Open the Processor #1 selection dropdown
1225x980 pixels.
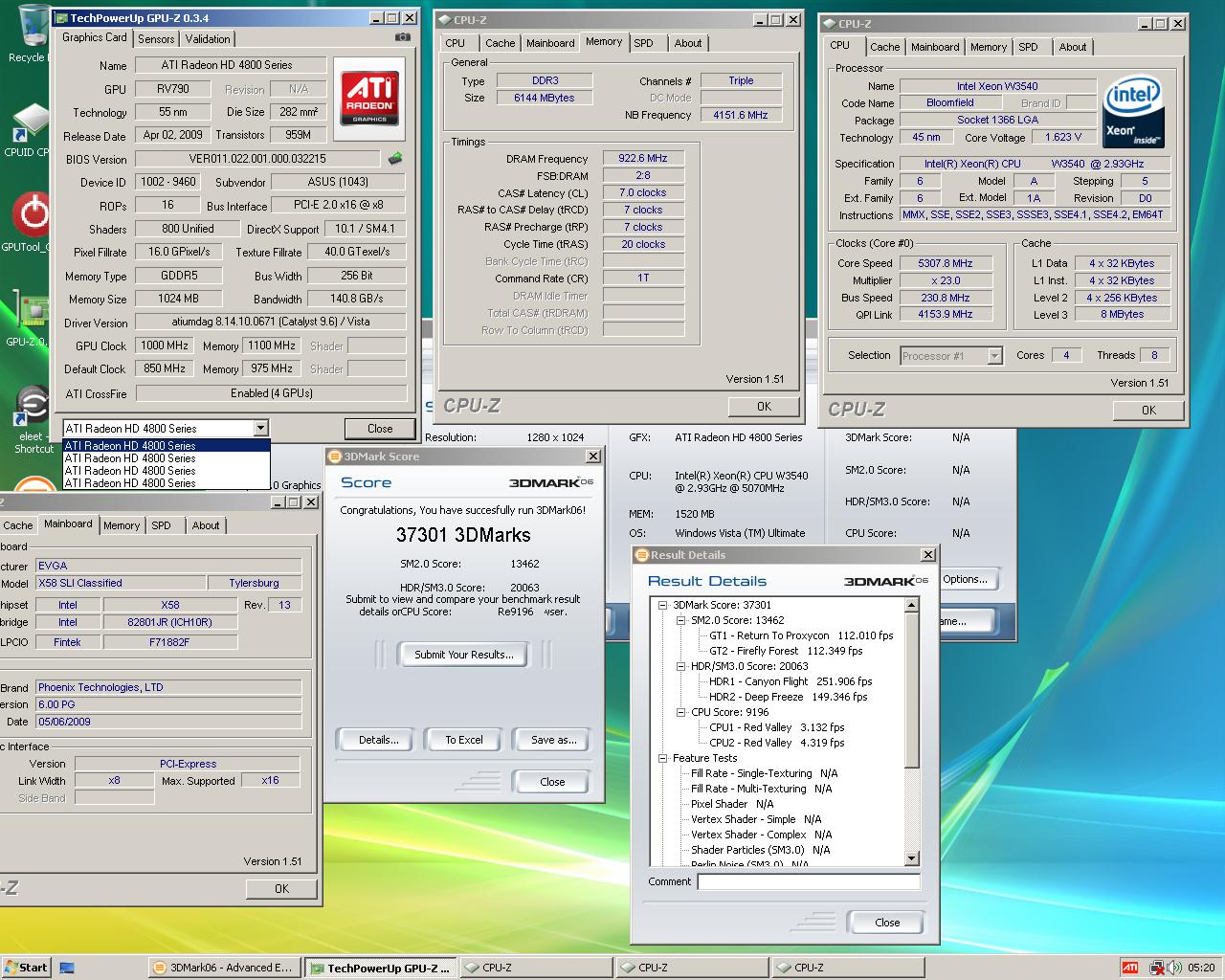pos(994,356)
